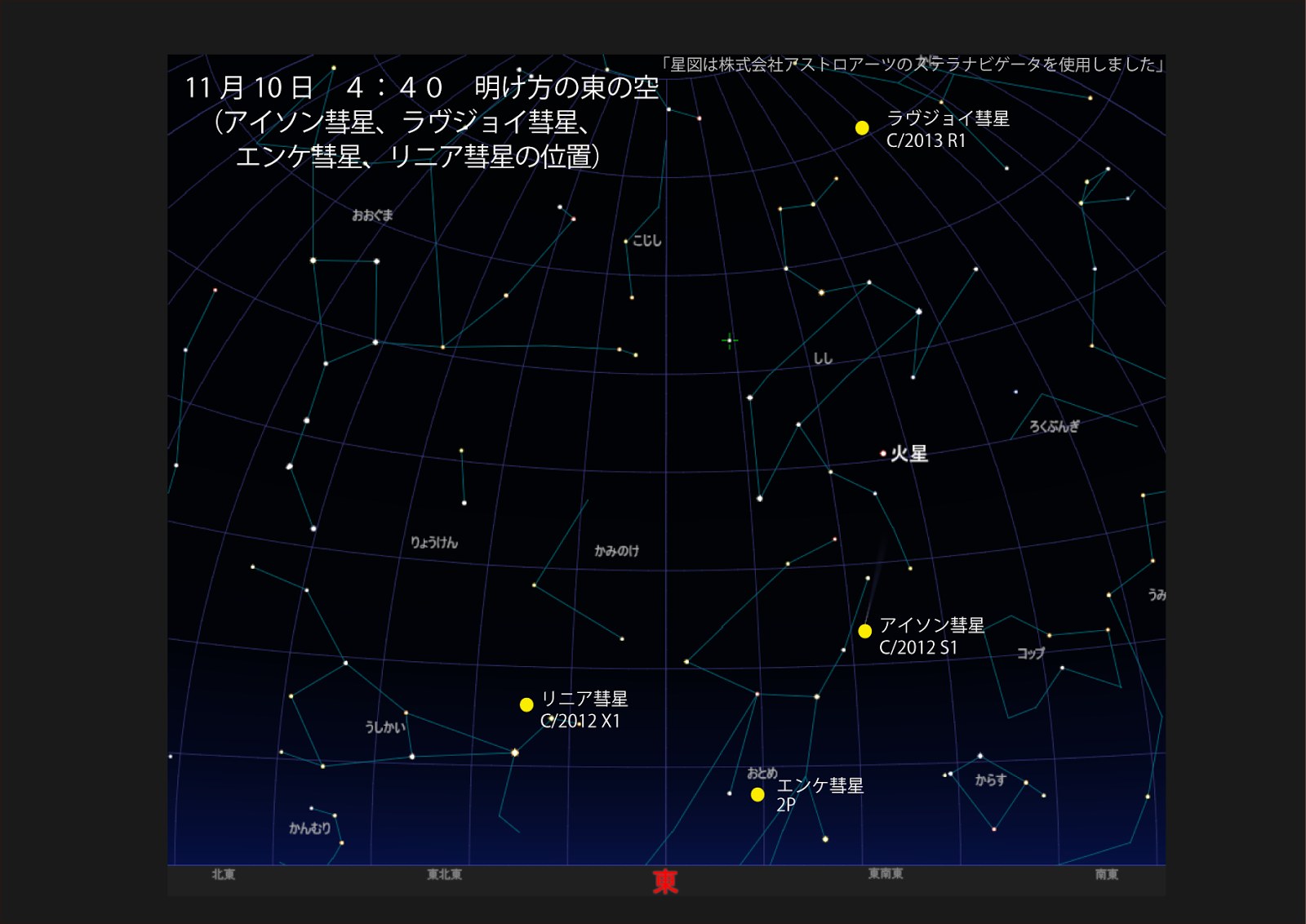Click the コップ constellation label
Viewport: 1306px width, 924px height.
tap(1031, 653)
